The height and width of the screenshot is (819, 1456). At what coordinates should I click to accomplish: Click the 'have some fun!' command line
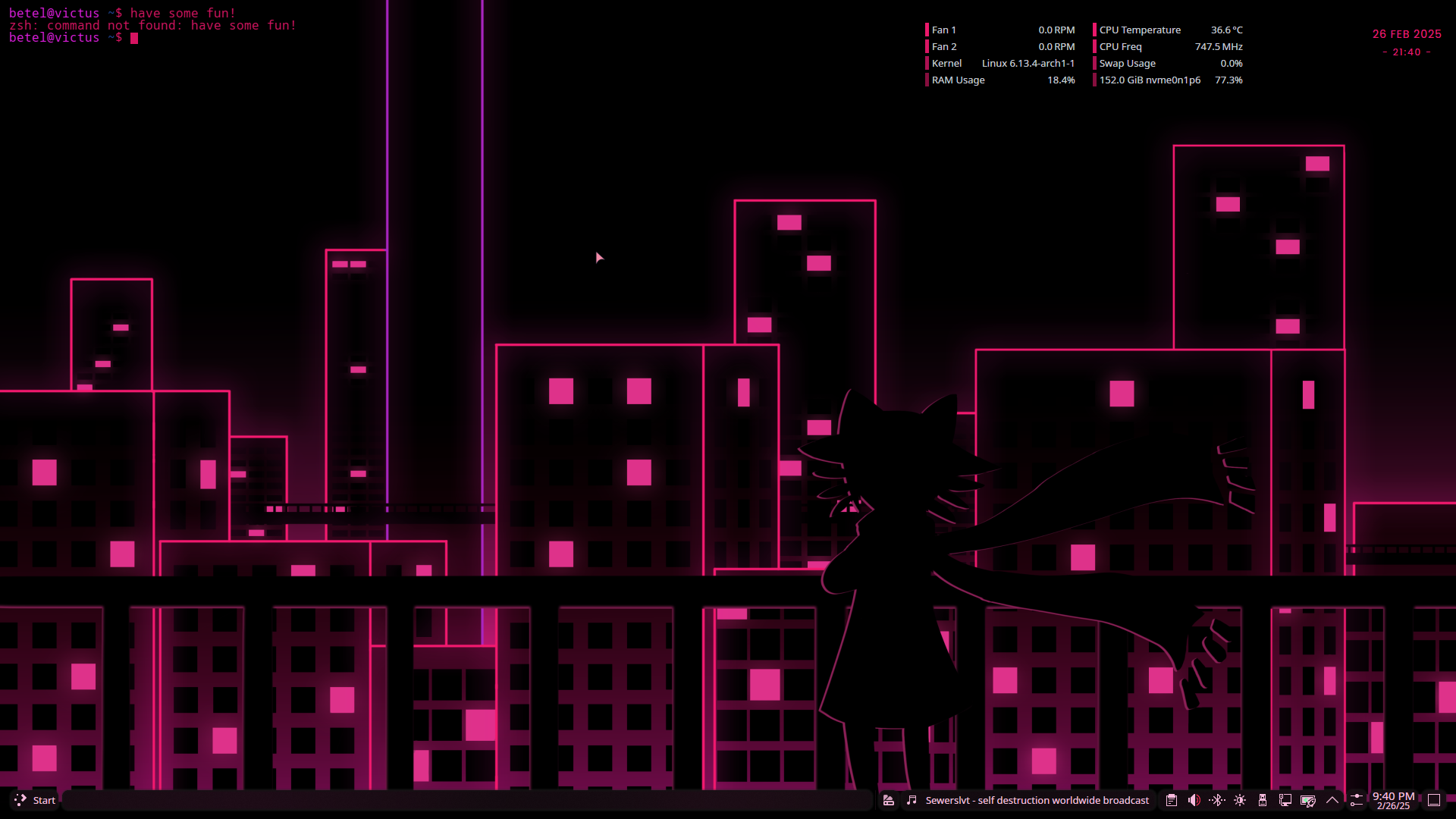tap(122, 14)
